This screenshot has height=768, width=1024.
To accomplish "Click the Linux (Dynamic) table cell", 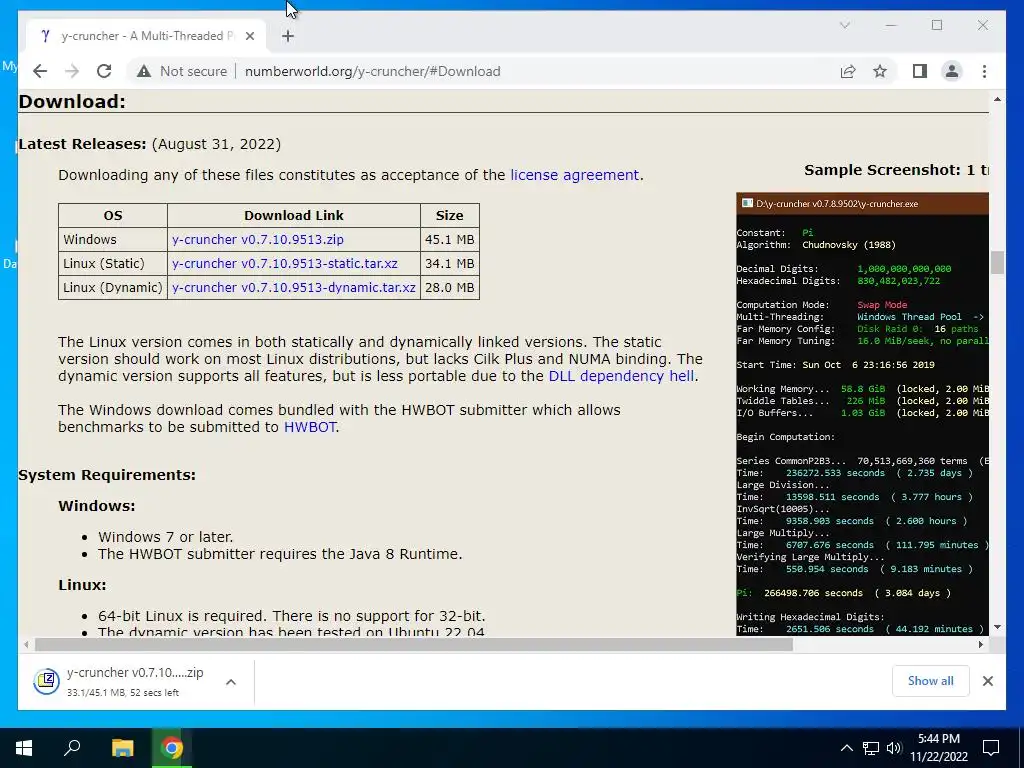I will click(113, 288).
